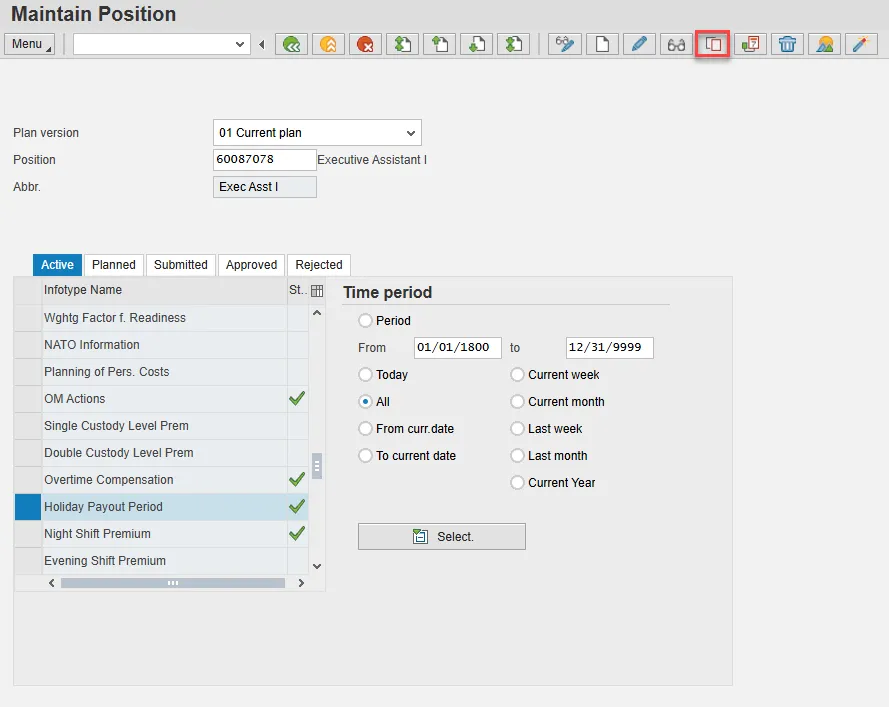
Task: Open the Menu dropdown button
Action: [x=30, y=44]
